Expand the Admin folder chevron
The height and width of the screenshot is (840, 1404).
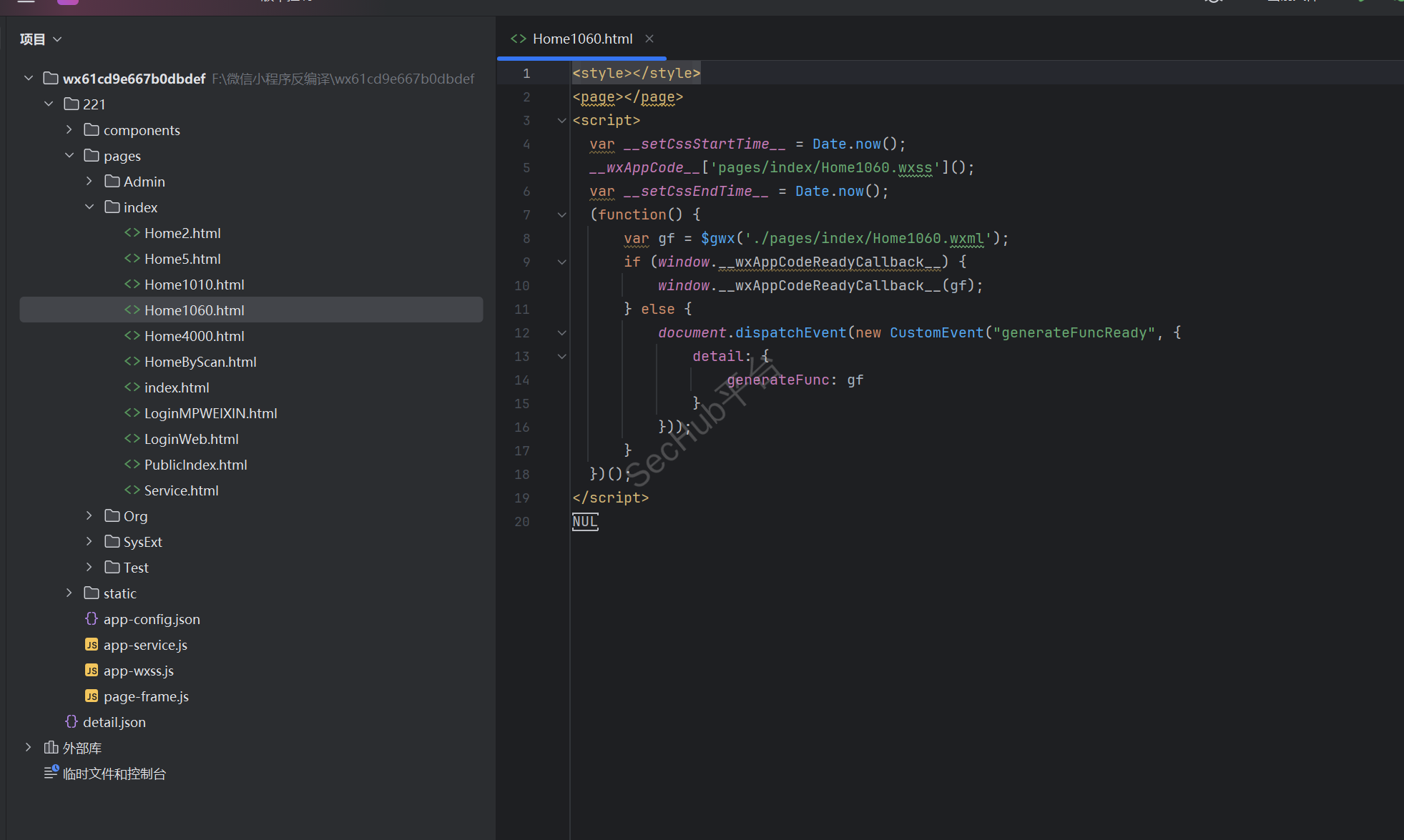click(x=89, y=181)
